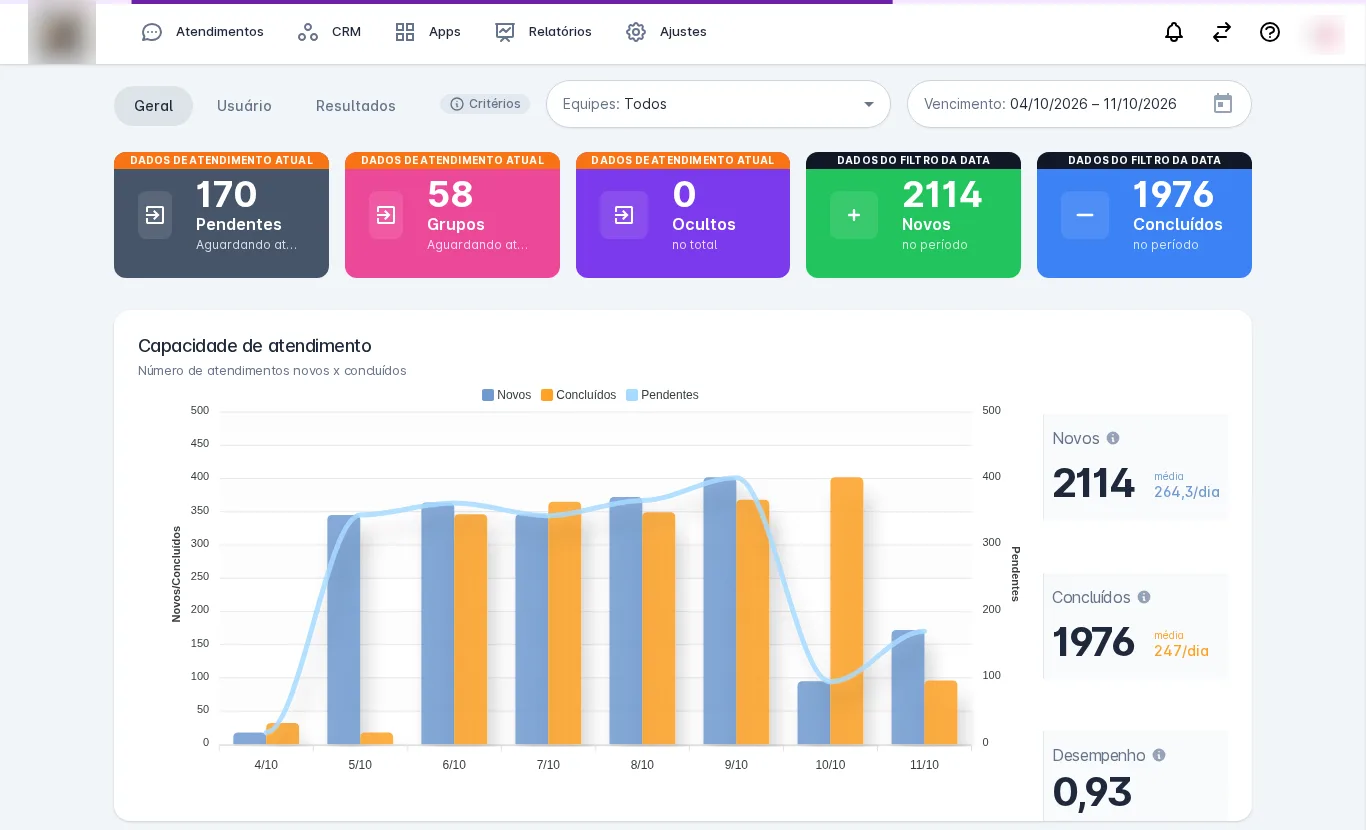Viewport: 1366px width, 830px height.
Task: Switch to the Geral tab
Action: coord(154,106)
